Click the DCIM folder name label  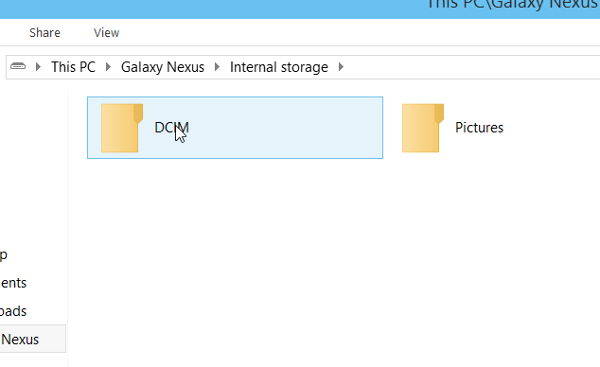[x=171, y=127]
